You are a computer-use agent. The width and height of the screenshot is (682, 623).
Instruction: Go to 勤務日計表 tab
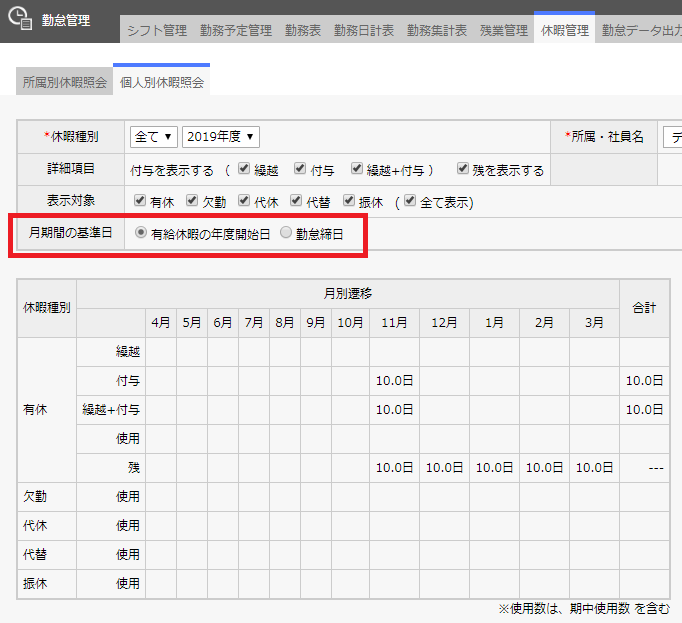point(364,30)
